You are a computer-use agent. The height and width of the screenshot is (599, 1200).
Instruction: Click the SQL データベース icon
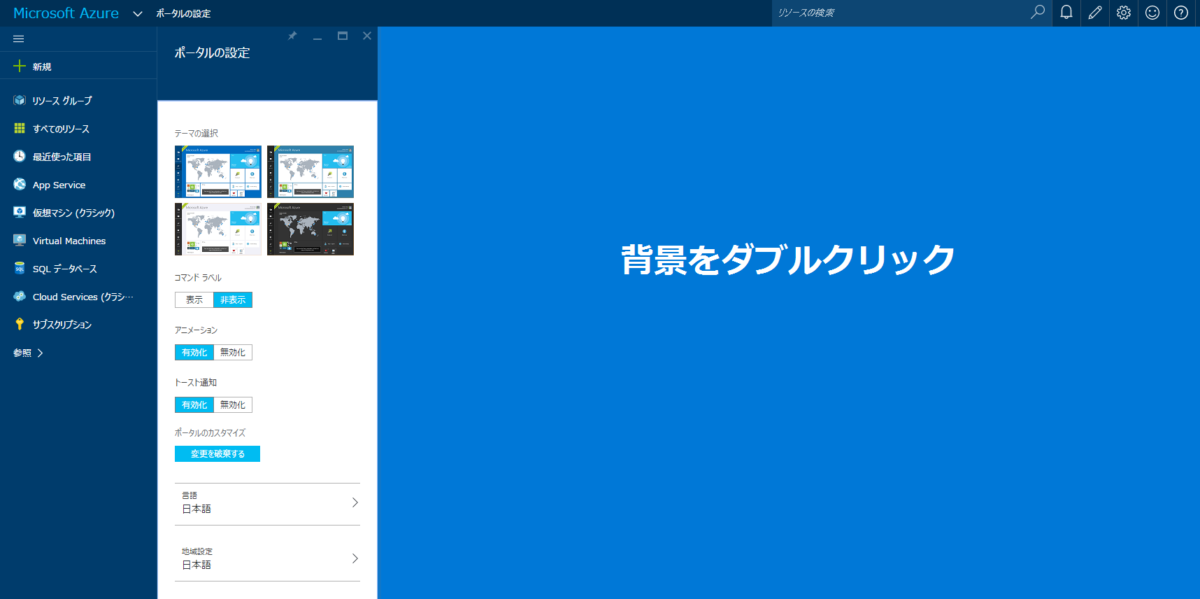click(19, 269)
